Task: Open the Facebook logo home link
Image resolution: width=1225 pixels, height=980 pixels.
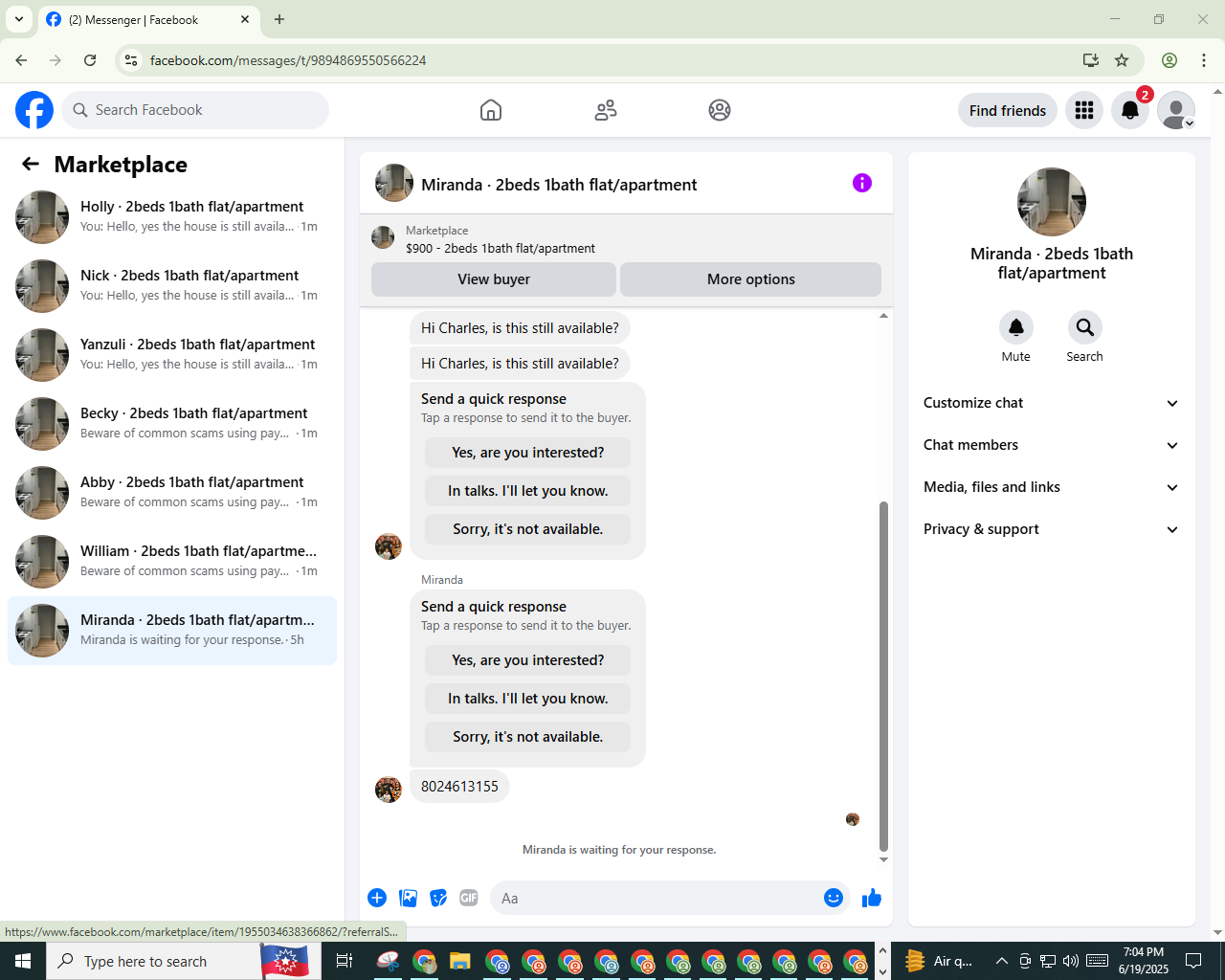Action: click(x=34, y=110)
